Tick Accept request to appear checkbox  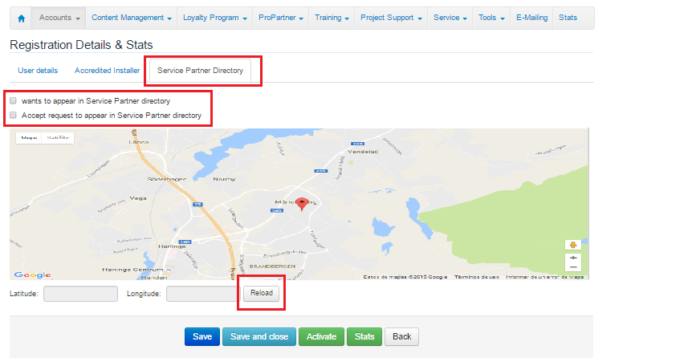coord(13,115)
